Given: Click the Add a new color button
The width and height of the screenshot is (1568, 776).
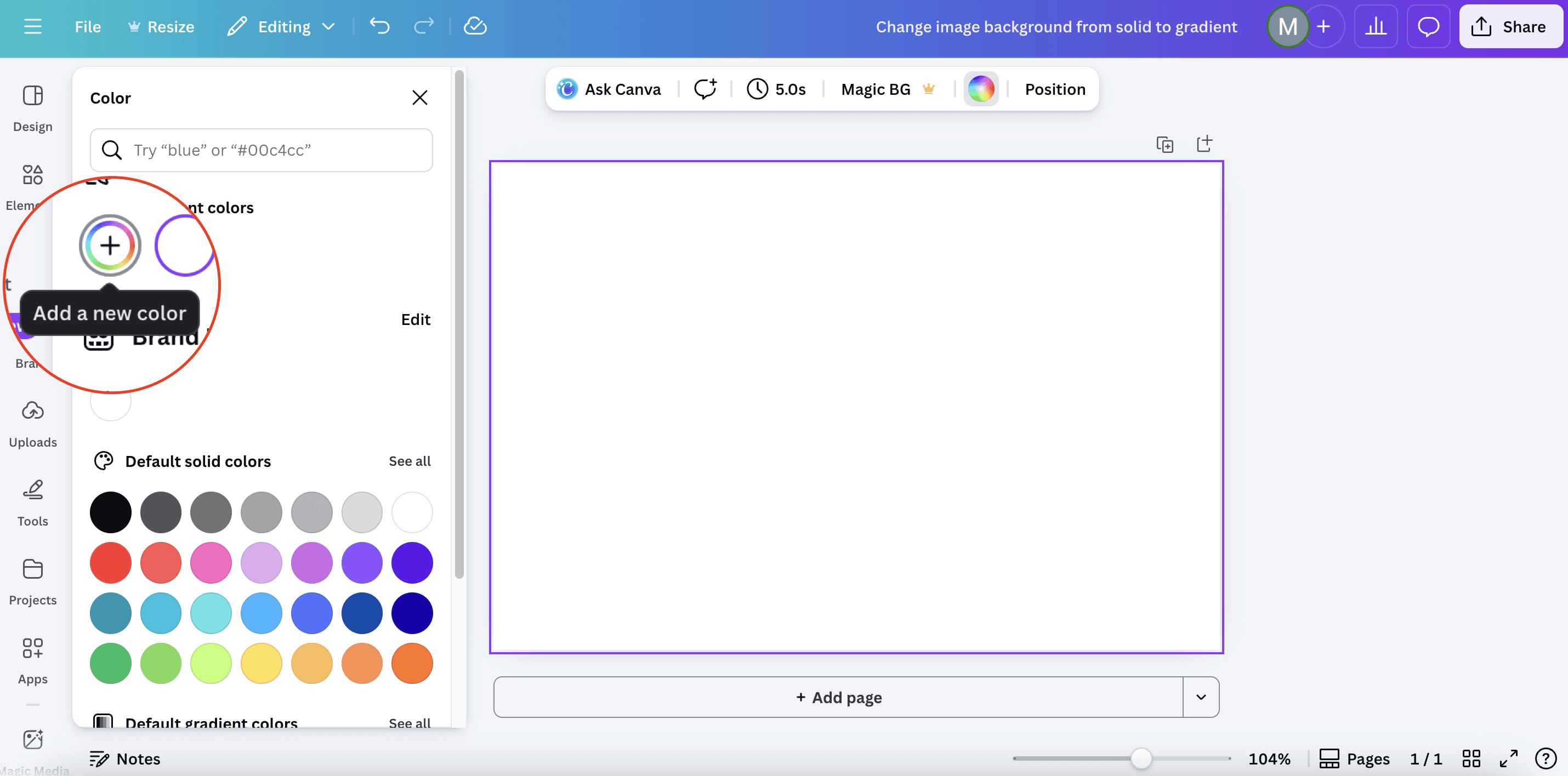Looking at the screenshot, I should 110,246.
